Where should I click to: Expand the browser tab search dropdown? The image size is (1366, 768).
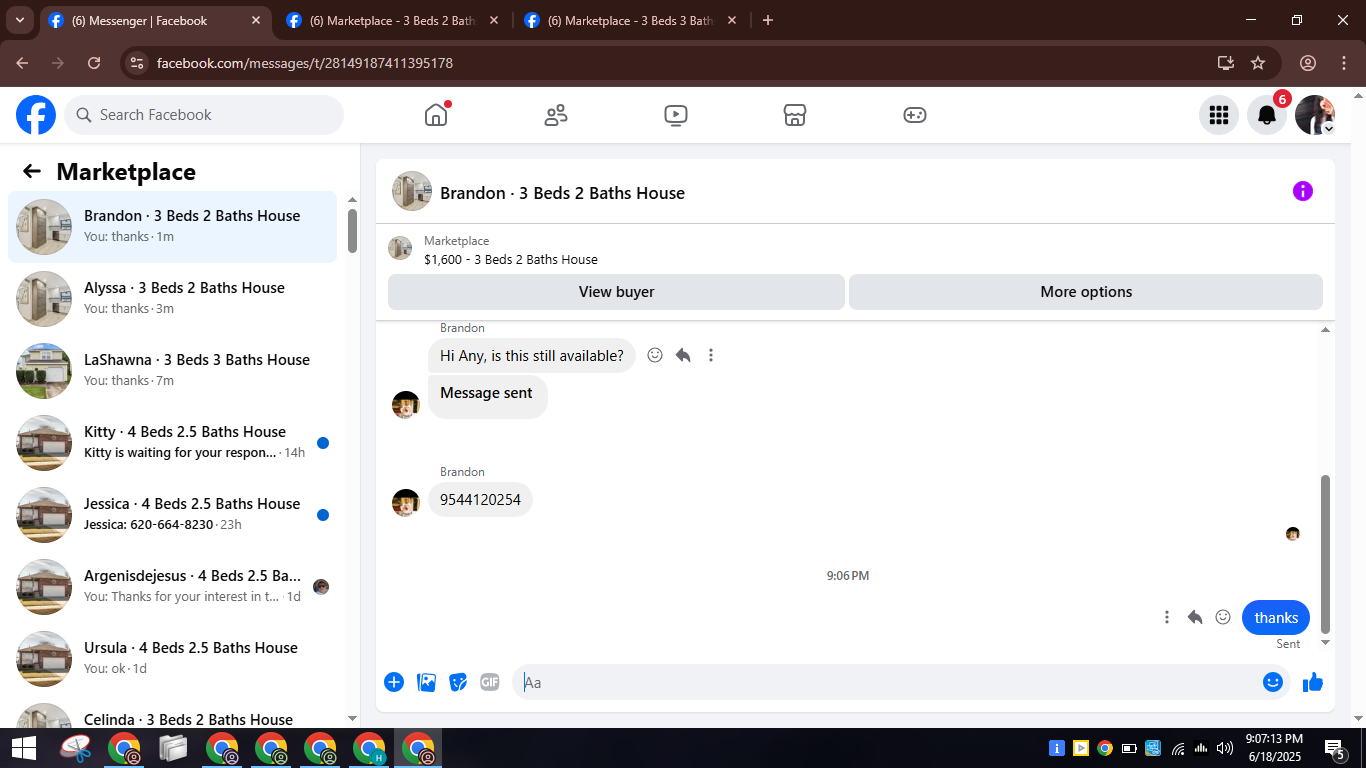click(x=19, y=20)
